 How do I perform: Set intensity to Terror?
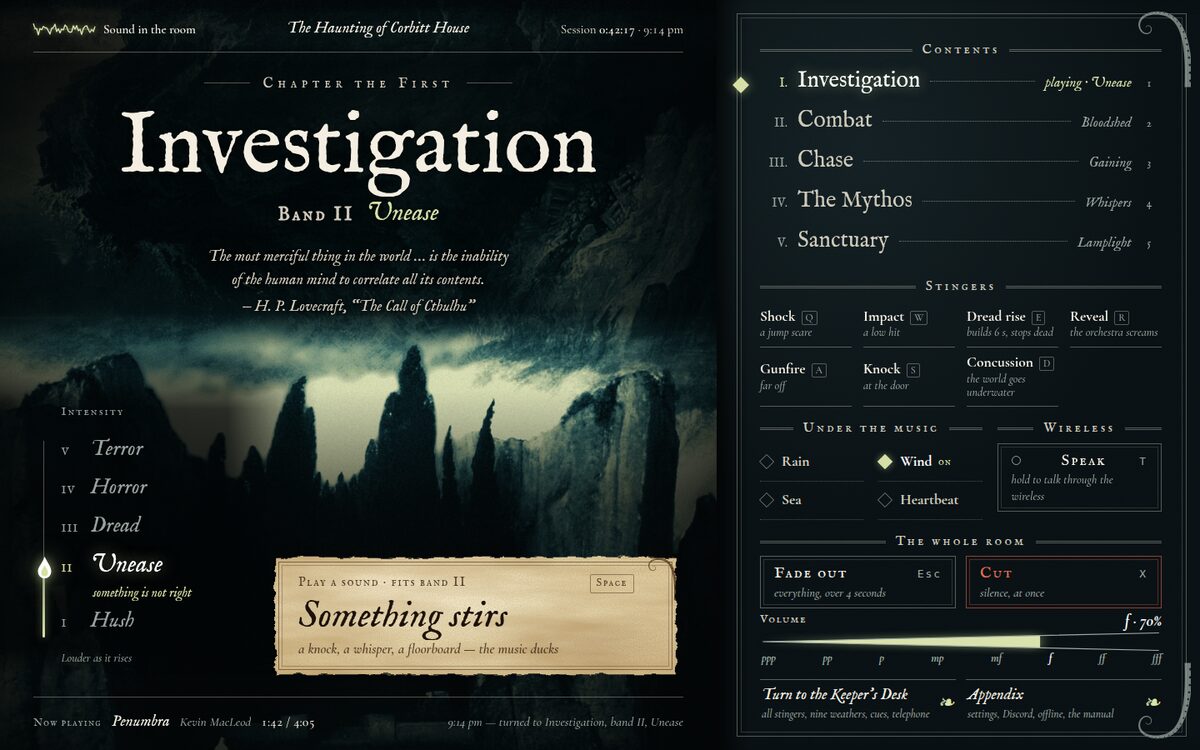[x=117, y=449]
